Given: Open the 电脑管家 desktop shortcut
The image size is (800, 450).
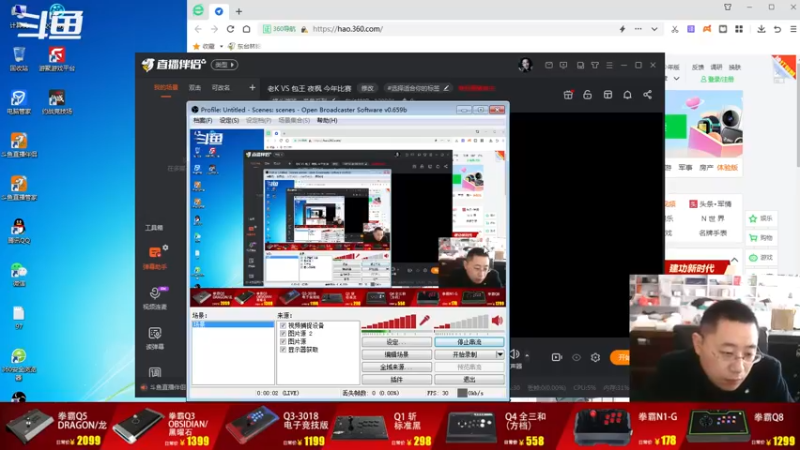Looking at the screenshot, I should 19,102.
